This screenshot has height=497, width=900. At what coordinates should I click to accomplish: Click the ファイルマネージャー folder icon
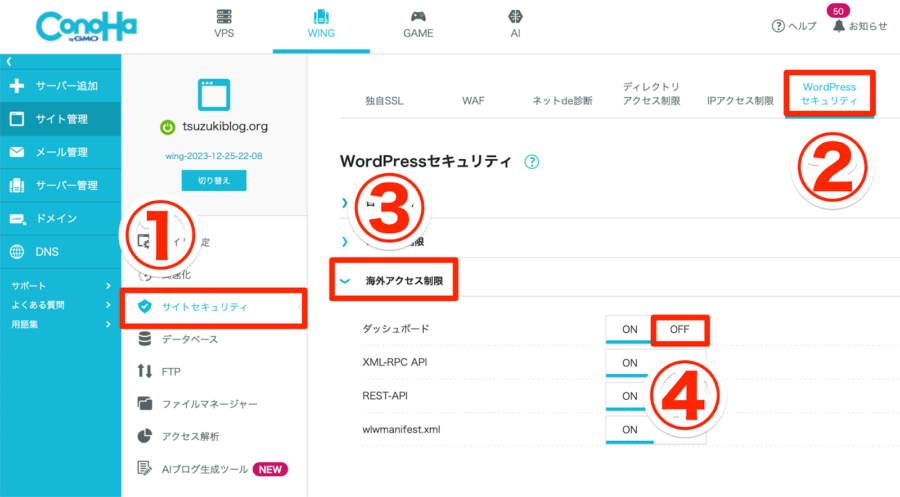(x=145, y=403)
